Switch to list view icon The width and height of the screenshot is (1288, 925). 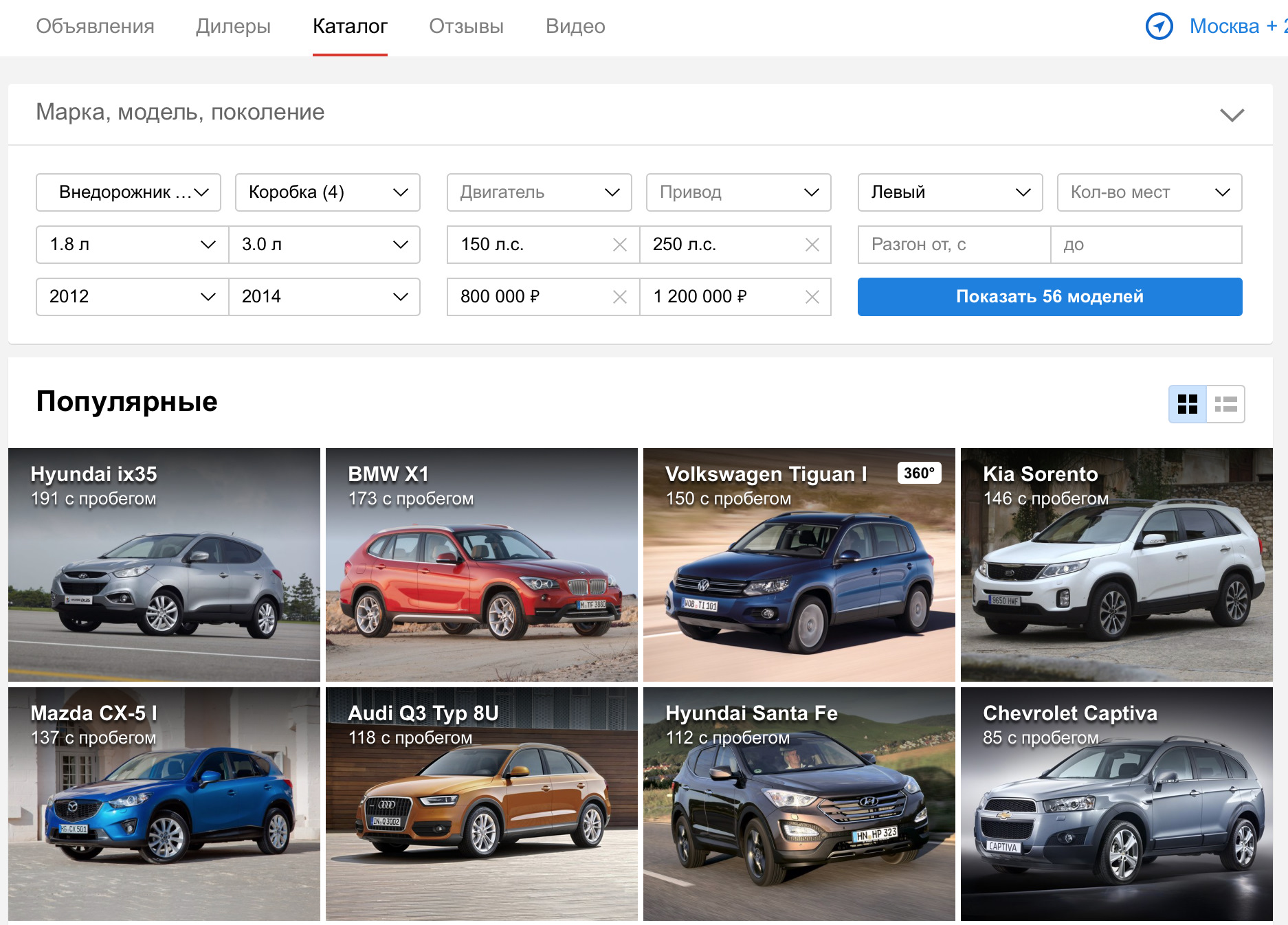click(1225, 404)
